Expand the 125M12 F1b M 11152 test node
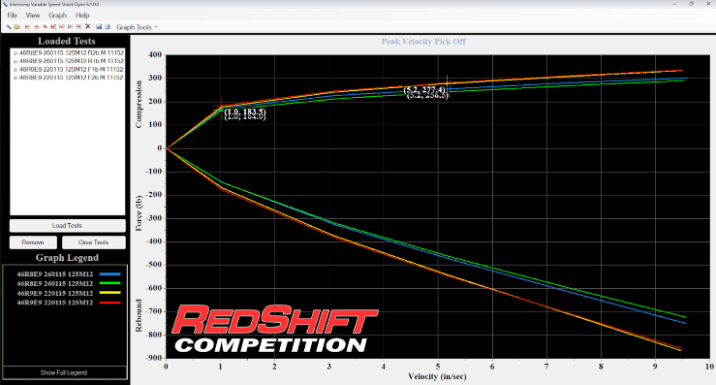This screenshot has width=716, height=385. (15, 69)
